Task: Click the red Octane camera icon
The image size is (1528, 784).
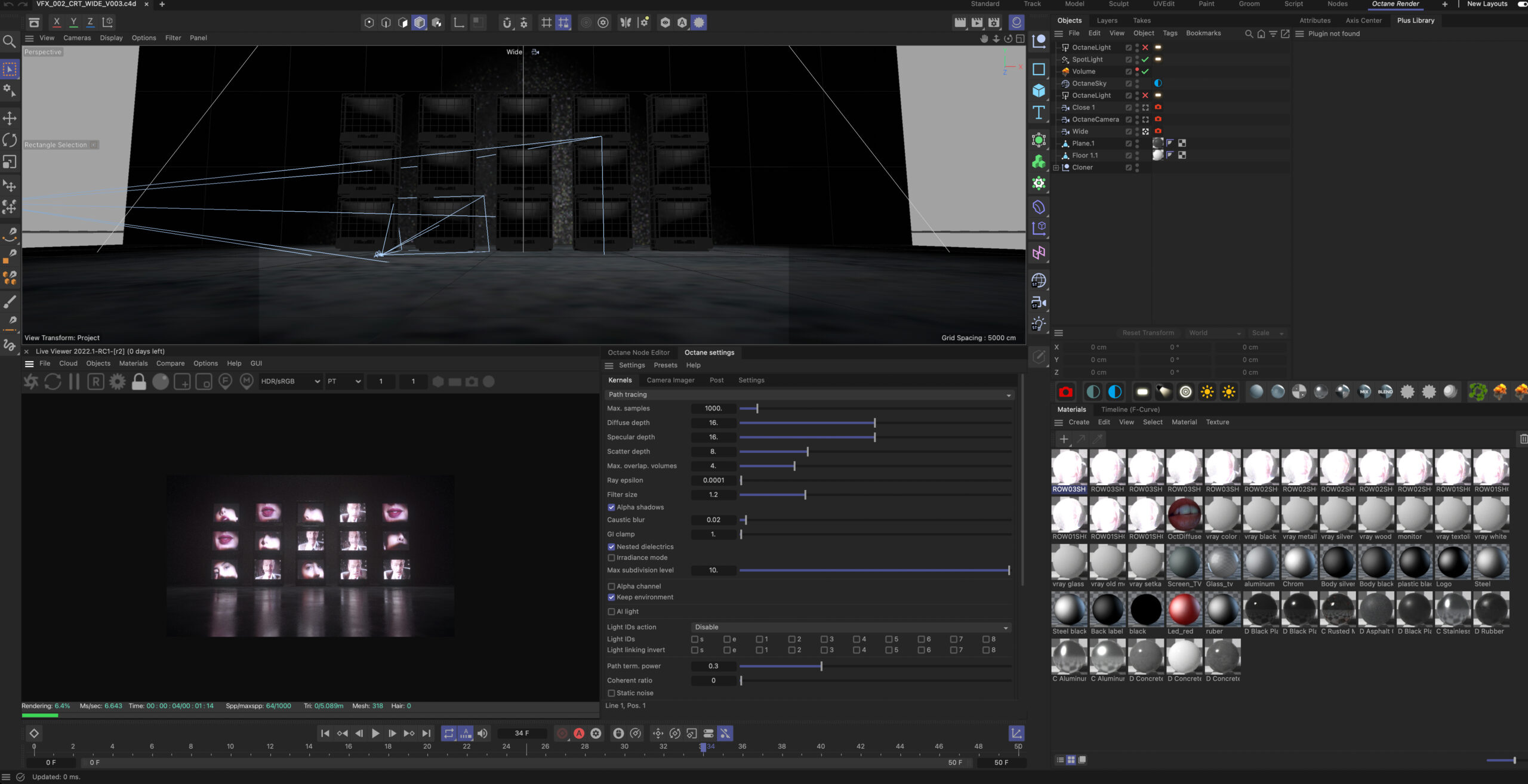Action: (x=1065, y=392)
